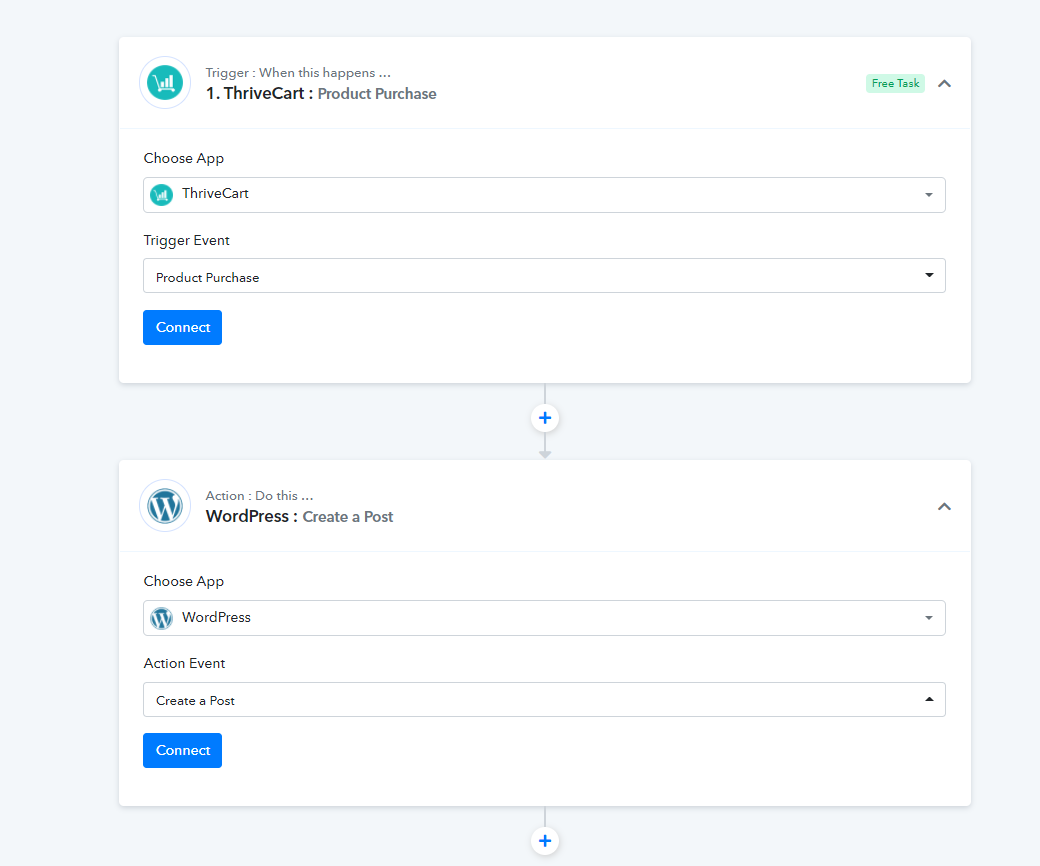Screen dimensions: 1040x866
Task: Click the 'Create a Post' selected value
Action: [x=195, y=701]
